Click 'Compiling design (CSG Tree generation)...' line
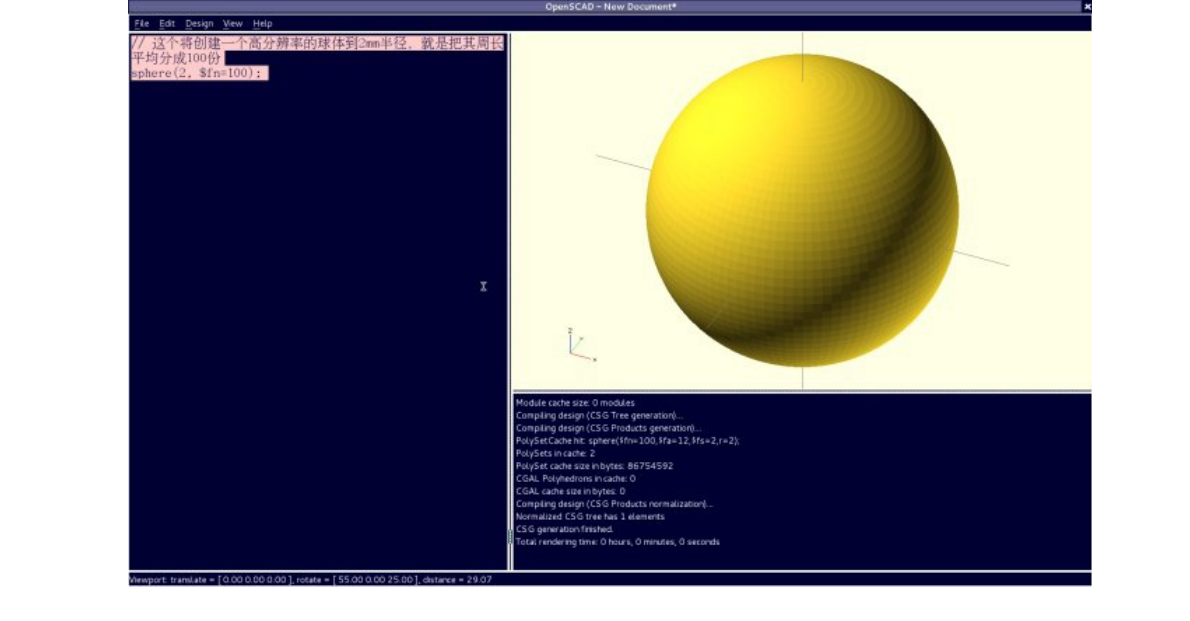This screenshot has width=1190, height=621. tap(599, 415)
